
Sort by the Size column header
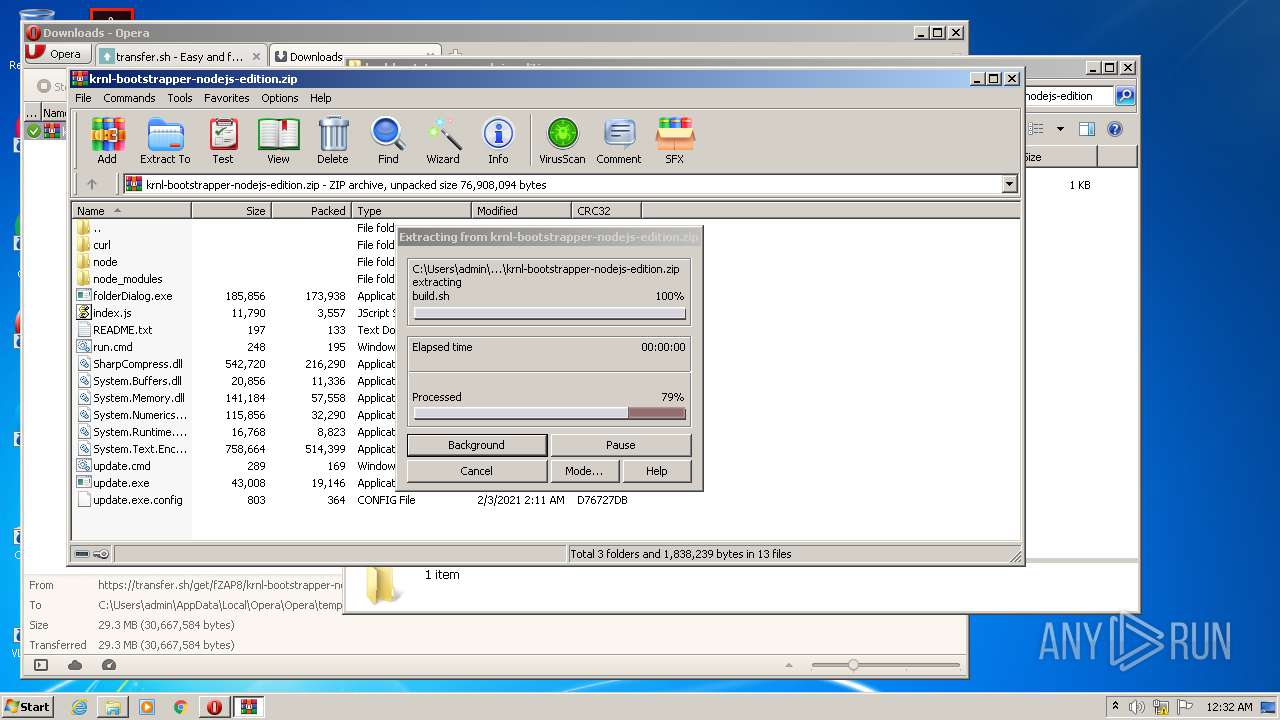tap(232, 211)
